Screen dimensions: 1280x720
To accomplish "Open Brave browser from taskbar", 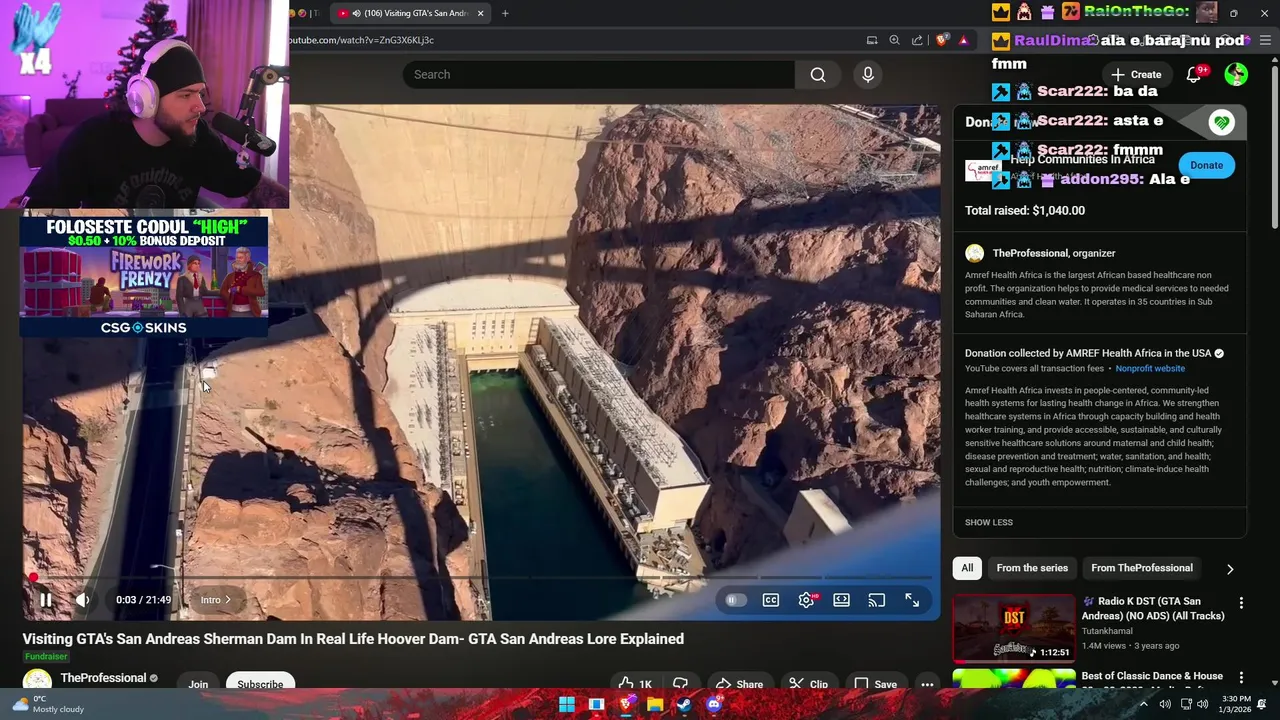I will point(626,705).
